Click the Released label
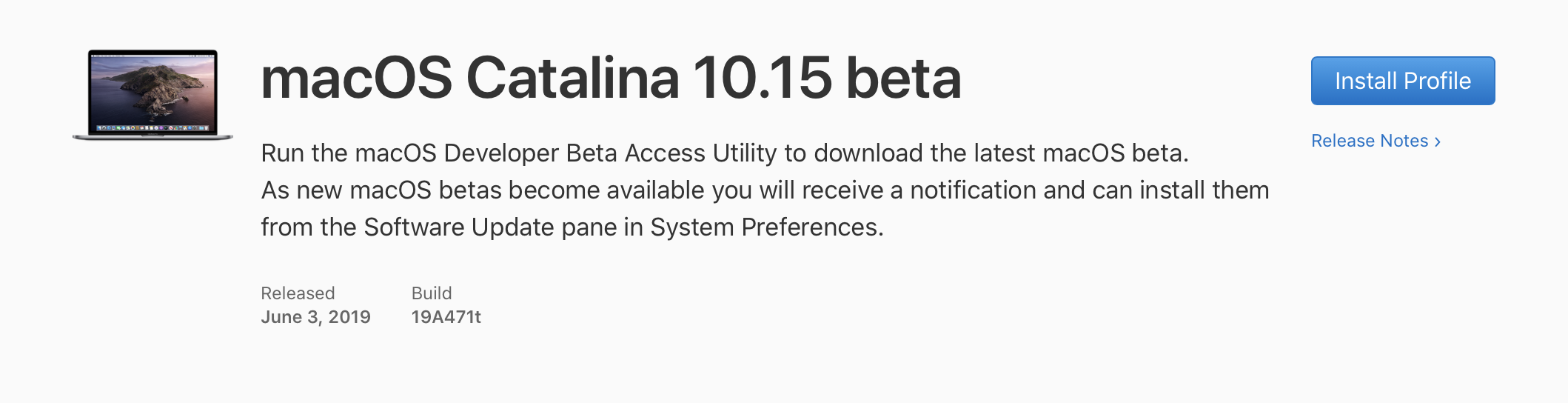This screenshot has height=403, width=1568. (298, 293)
